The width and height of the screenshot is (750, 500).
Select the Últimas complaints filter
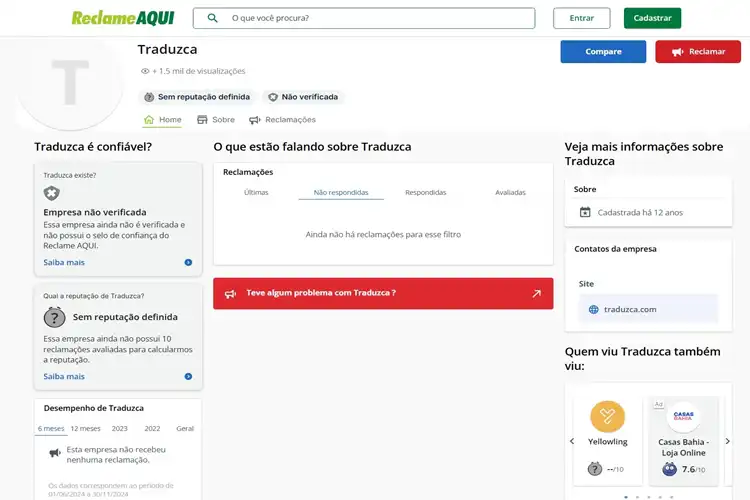coord(256,192)
